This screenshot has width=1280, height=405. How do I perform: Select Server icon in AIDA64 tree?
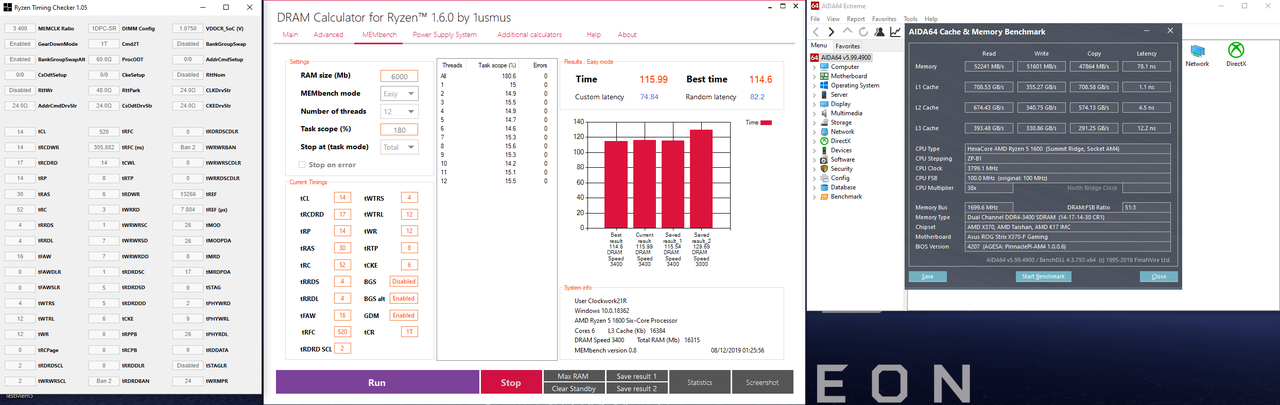825,94
